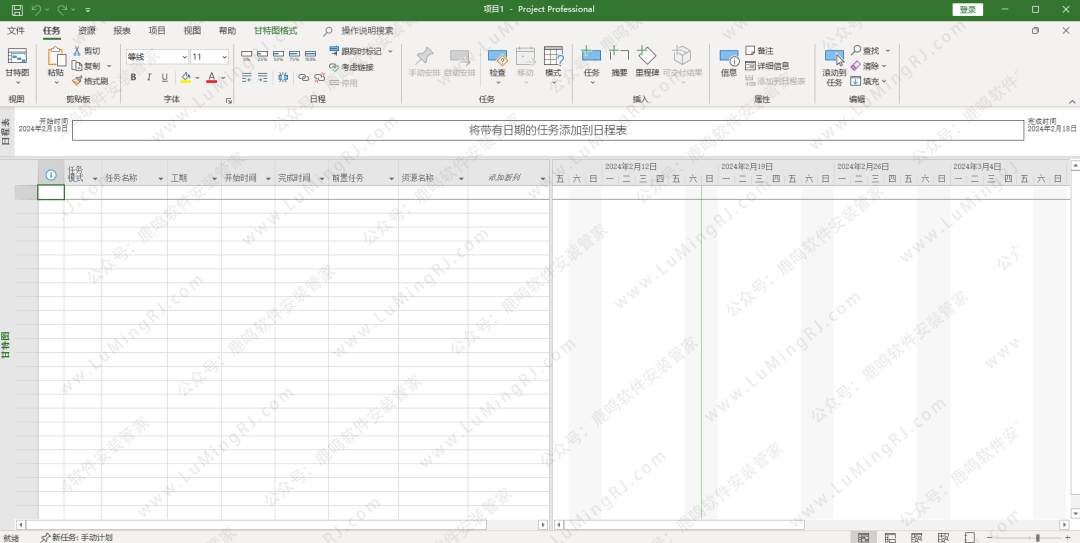Click the 检查 inspect task icon
The image size is (1080, 543).
tap(497, 60)
